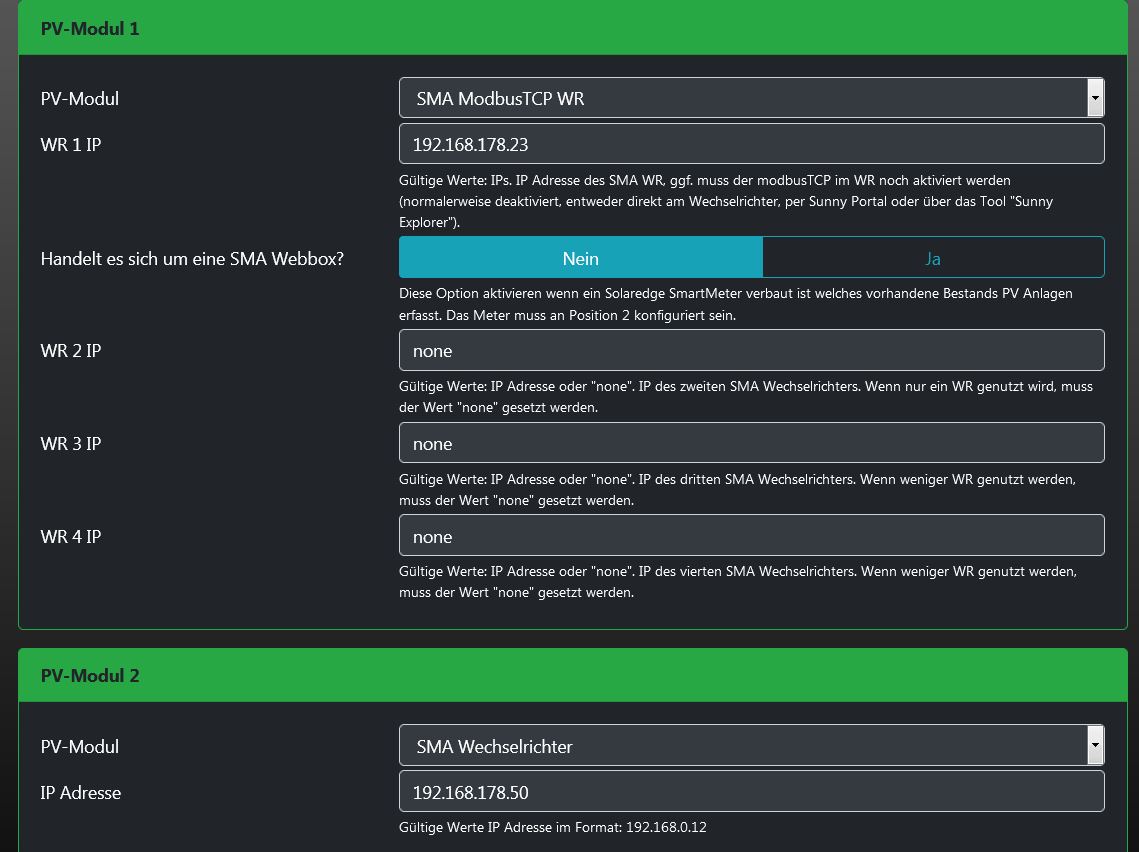This screenshot has width=1139, height=852.
Task: Click into the WR 2 IP field
Action: 751,351
